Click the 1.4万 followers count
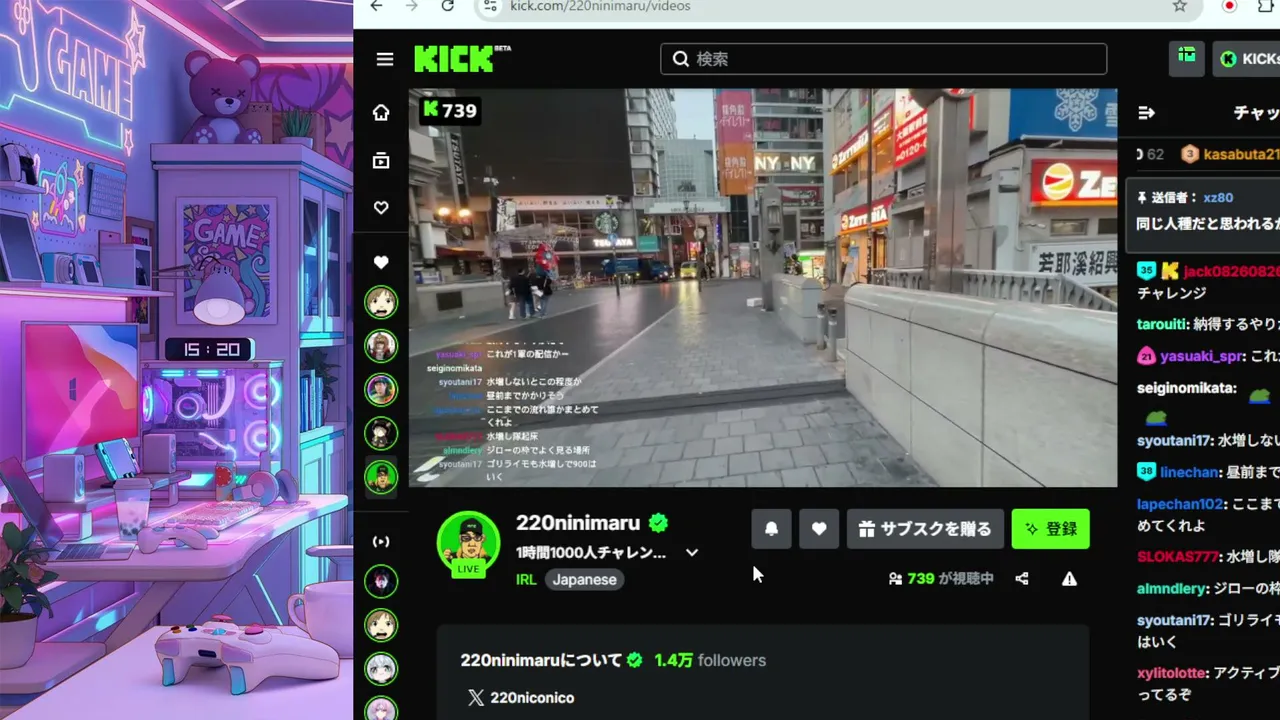The width and height of the screenshot is (1280, 720). tap(710, 660)
